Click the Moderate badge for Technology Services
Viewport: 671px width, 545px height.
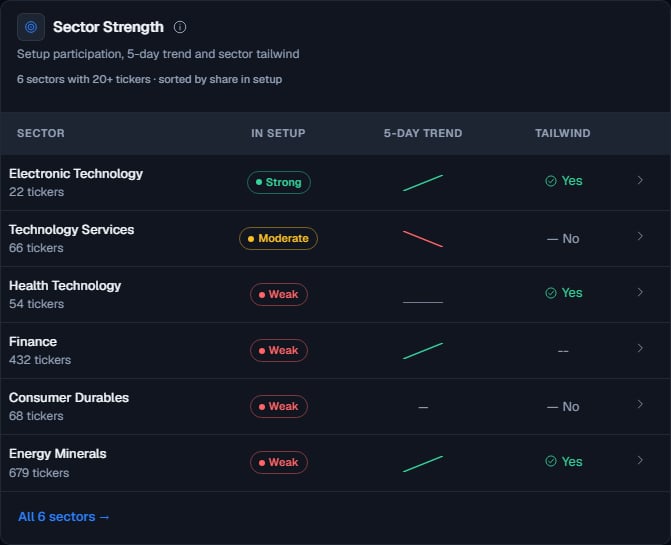coord(278,238)
